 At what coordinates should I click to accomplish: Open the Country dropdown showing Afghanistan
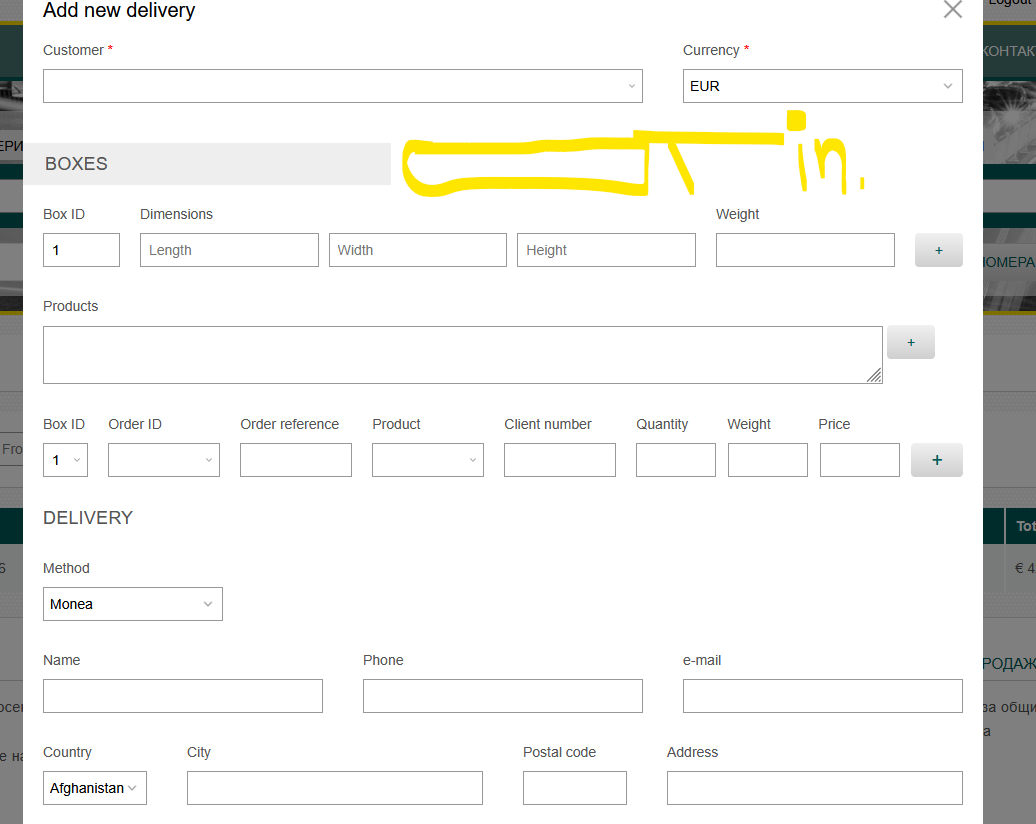(95, 788)
